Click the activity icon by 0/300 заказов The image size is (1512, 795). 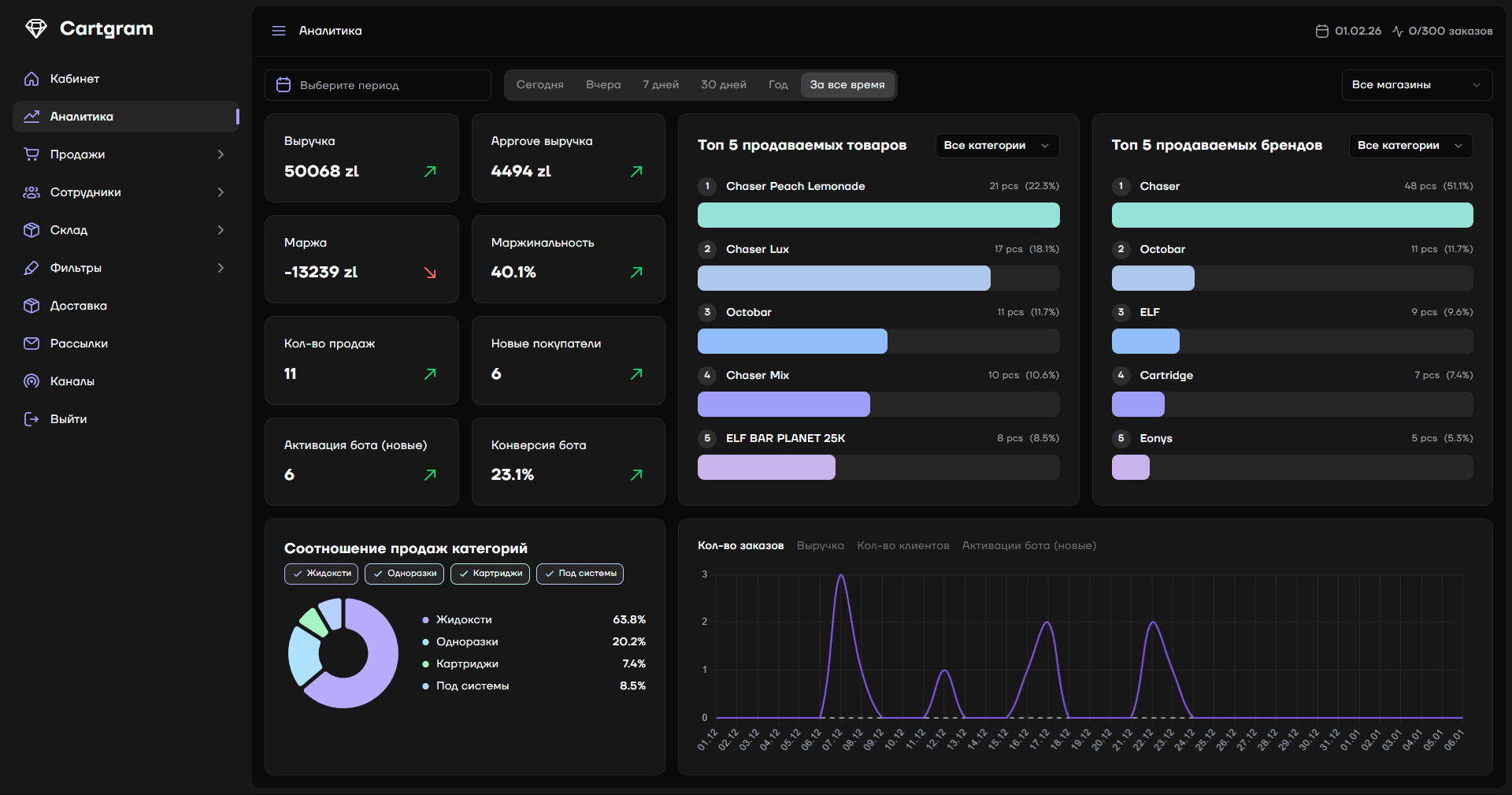[x=1398, y=31]
